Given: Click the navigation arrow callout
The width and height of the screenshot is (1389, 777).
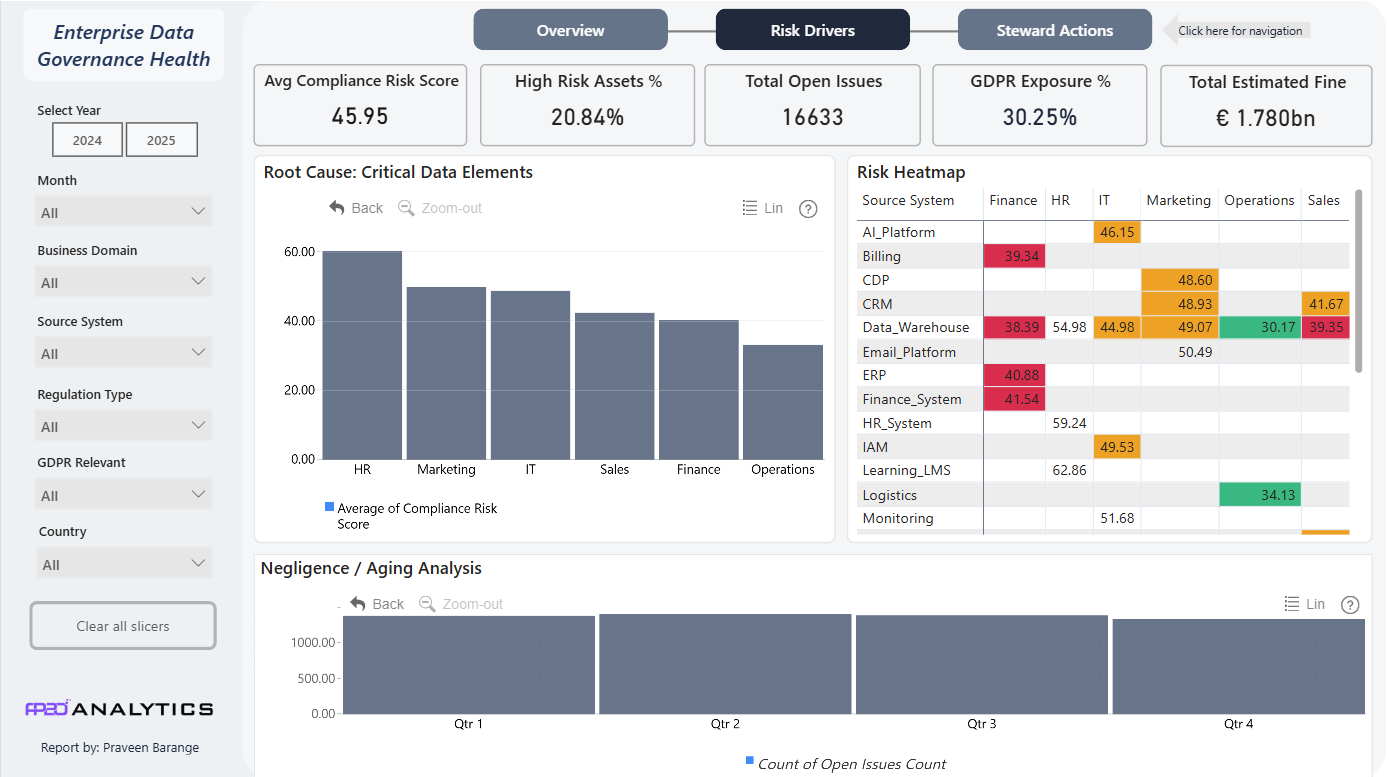Looking at the screenshot, I should click(x=1236, y=30).
